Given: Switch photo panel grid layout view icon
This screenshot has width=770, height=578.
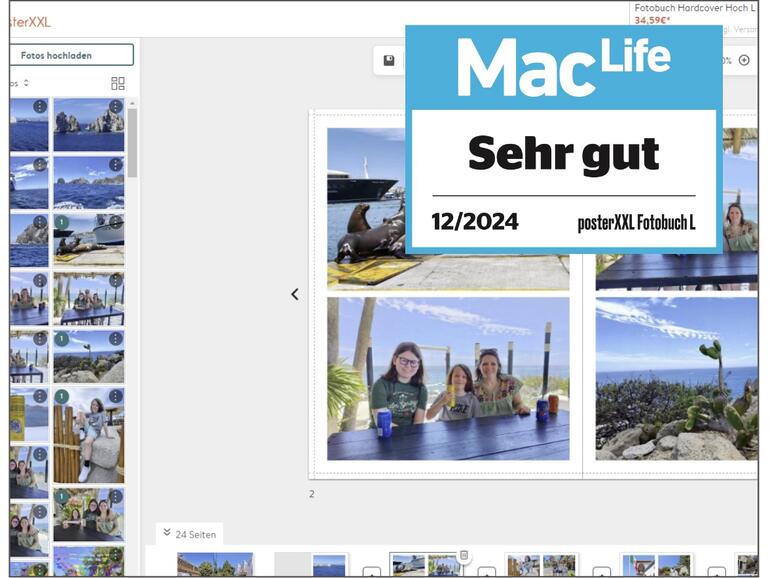Looking at the screenshot, I should pos(118,83).
